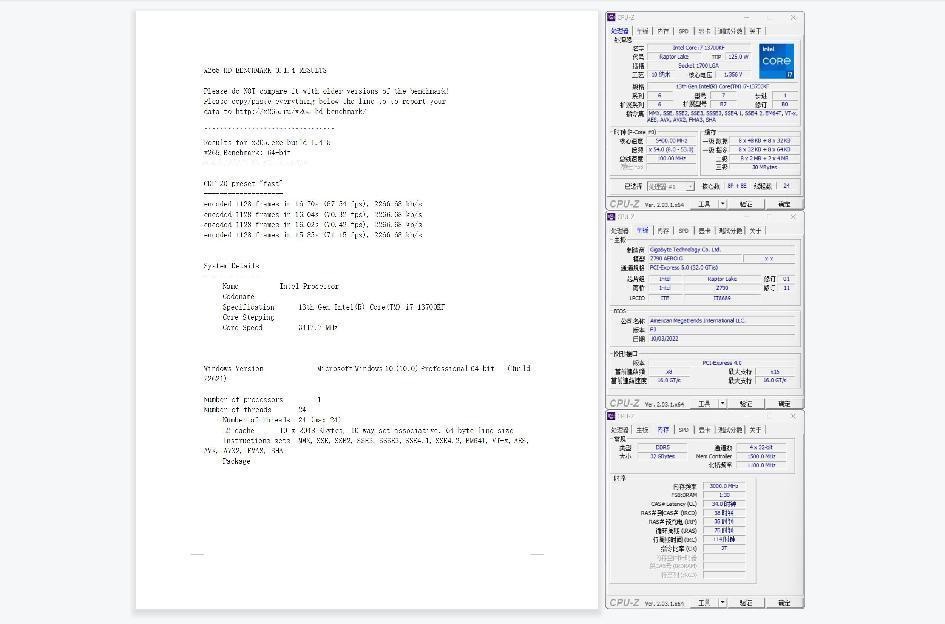Click the instruction set list starting with MMX
This screenshot has width=945, height=624.
(x=722, y=116)
